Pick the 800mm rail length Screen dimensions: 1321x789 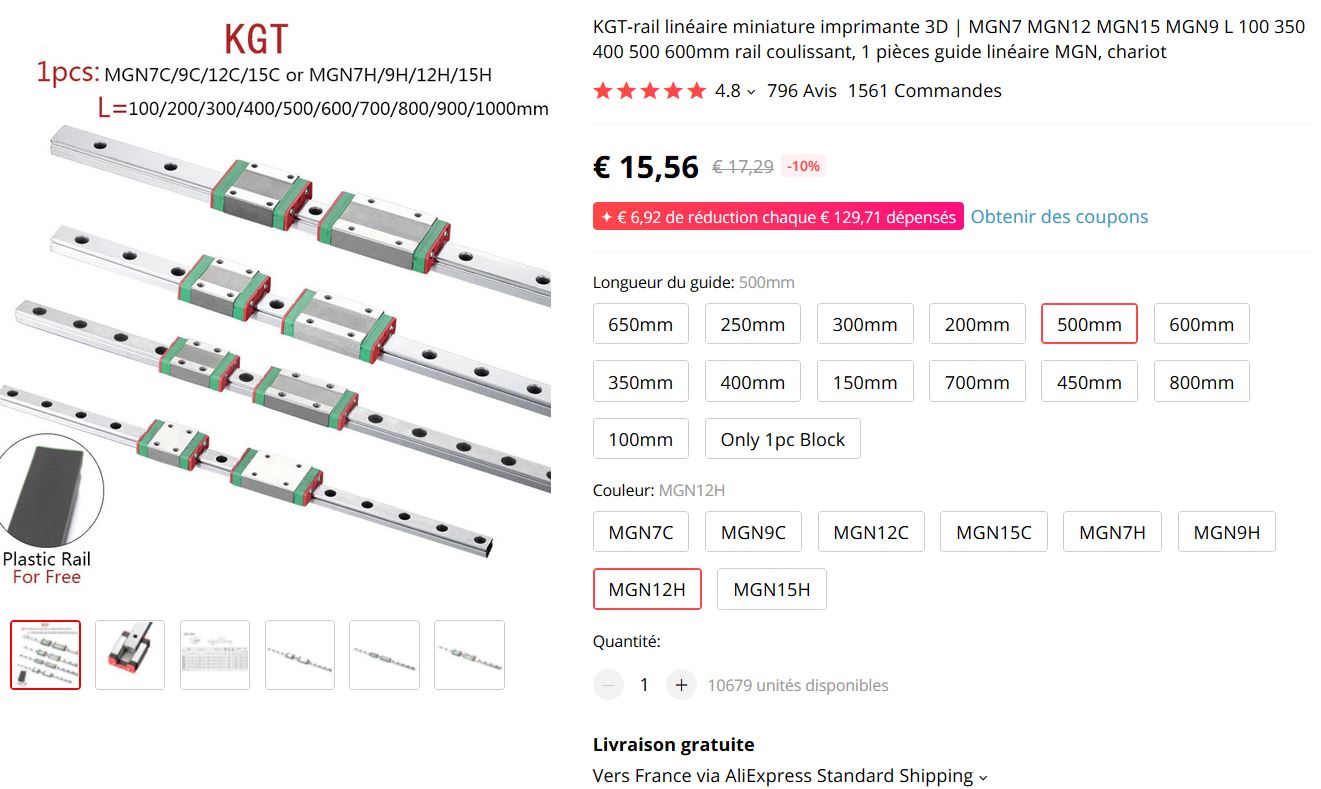point(1201,382)
